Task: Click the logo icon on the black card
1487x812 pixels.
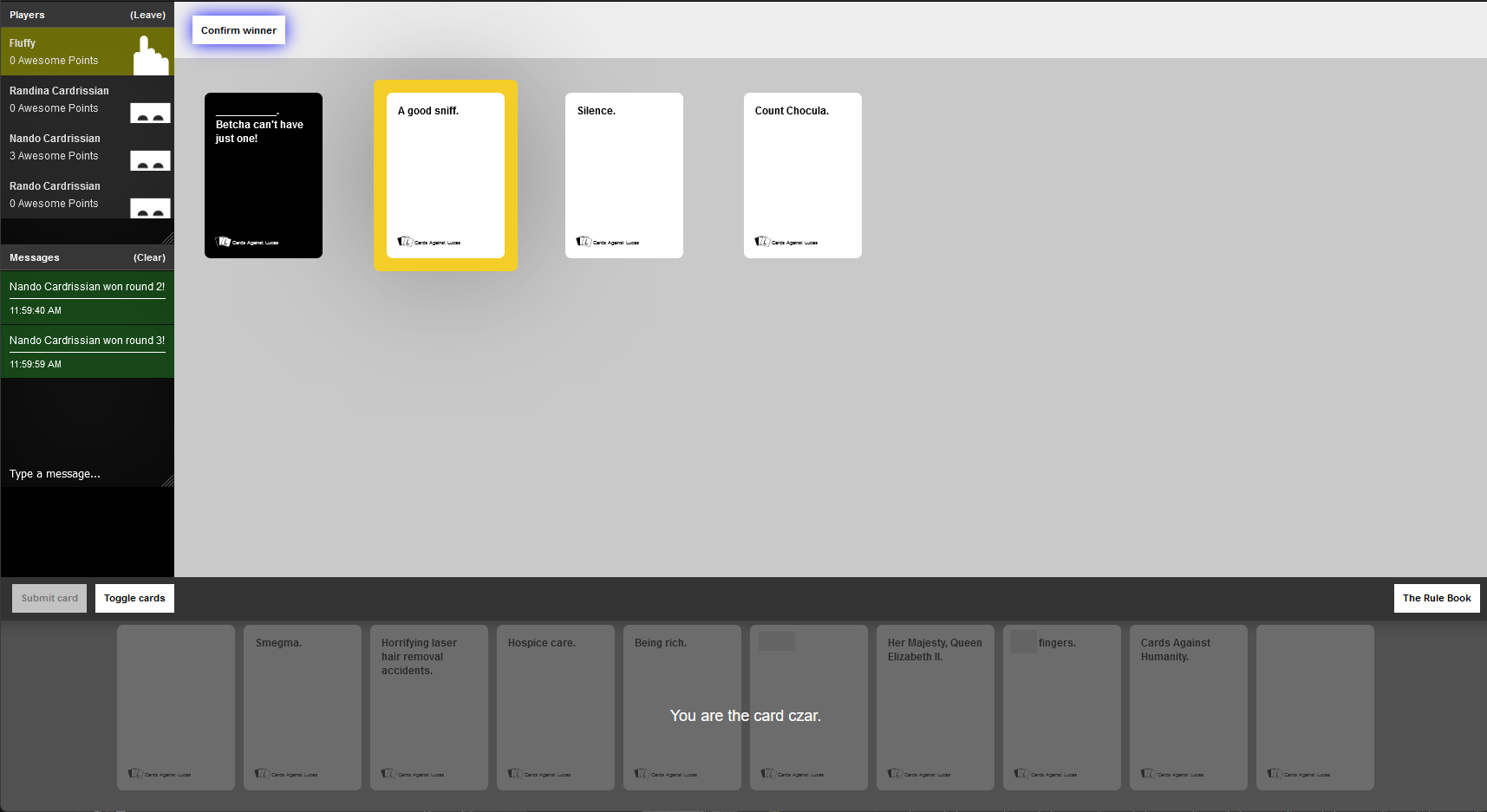Action: point(224,242)
